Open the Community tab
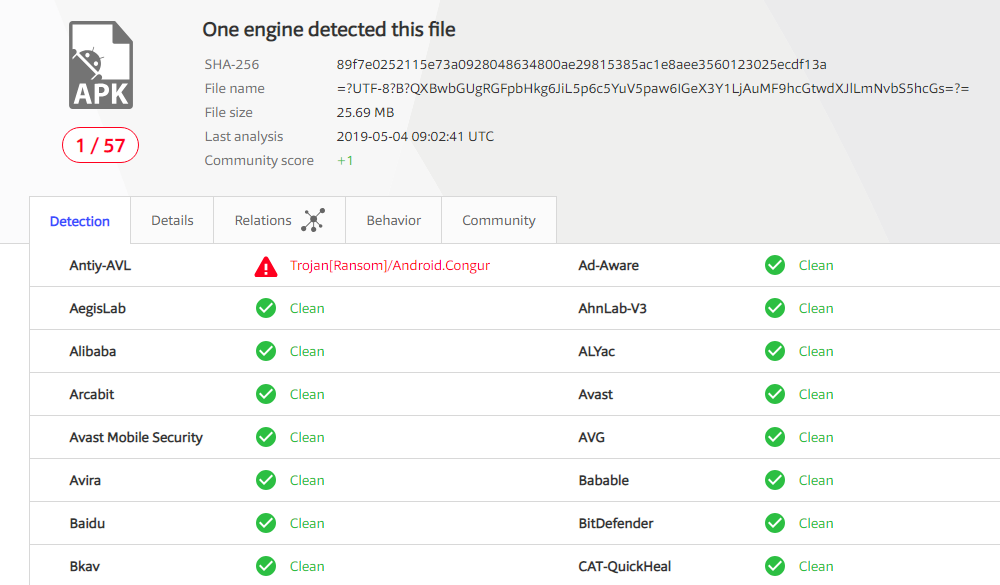The image size is (1000, 585). point(499,220)
